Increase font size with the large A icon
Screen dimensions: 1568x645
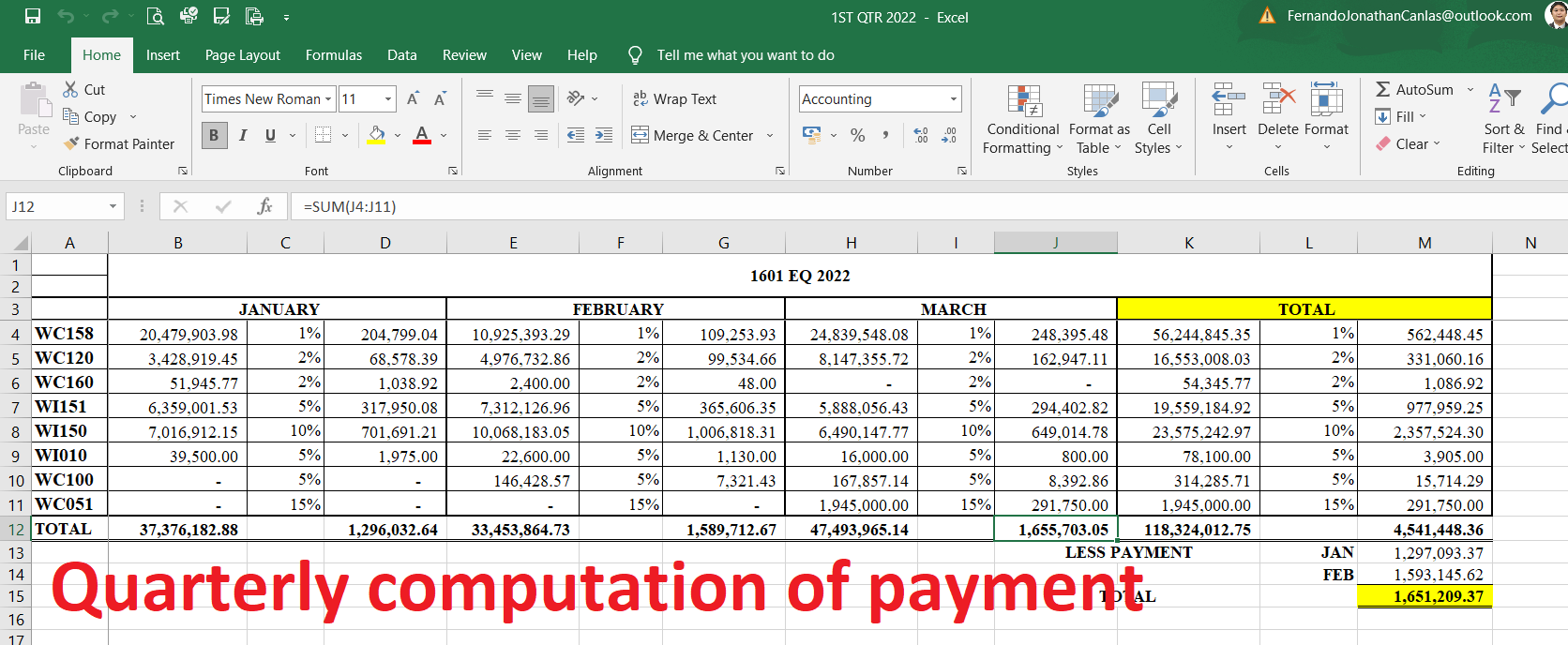[x=413, y=98]
